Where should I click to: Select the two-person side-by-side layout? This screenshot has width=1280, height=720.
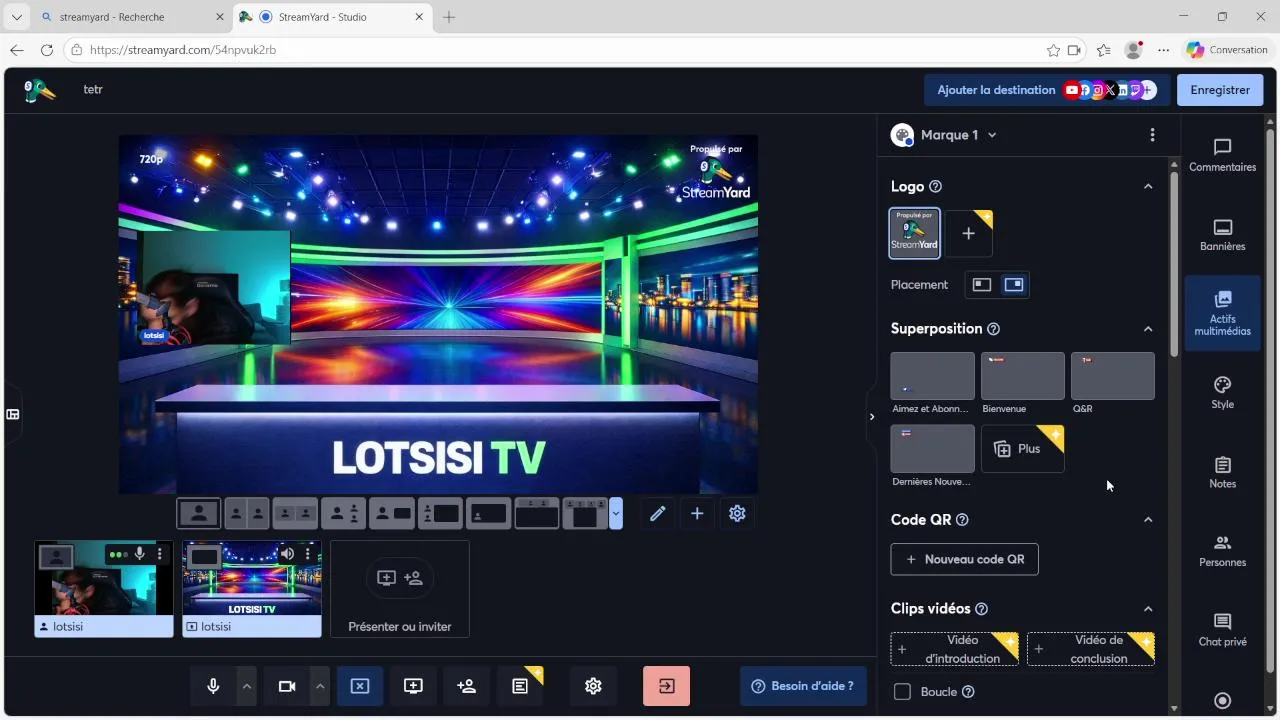247,514
